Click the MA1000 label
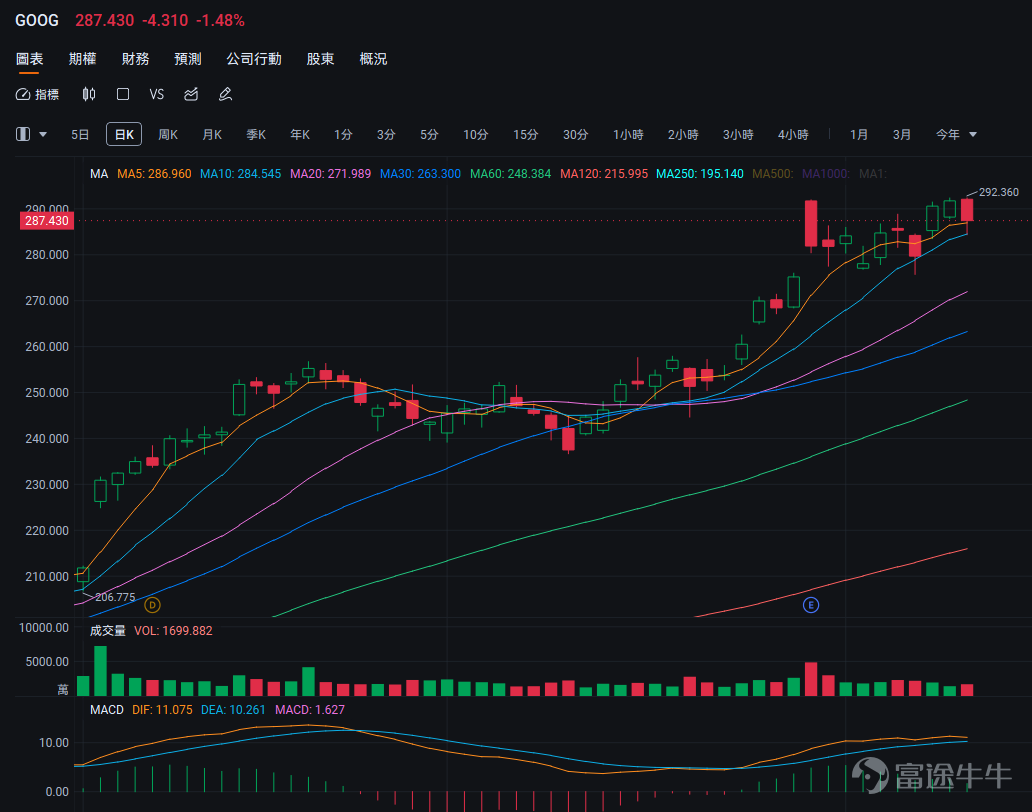 tap(826, 174)
